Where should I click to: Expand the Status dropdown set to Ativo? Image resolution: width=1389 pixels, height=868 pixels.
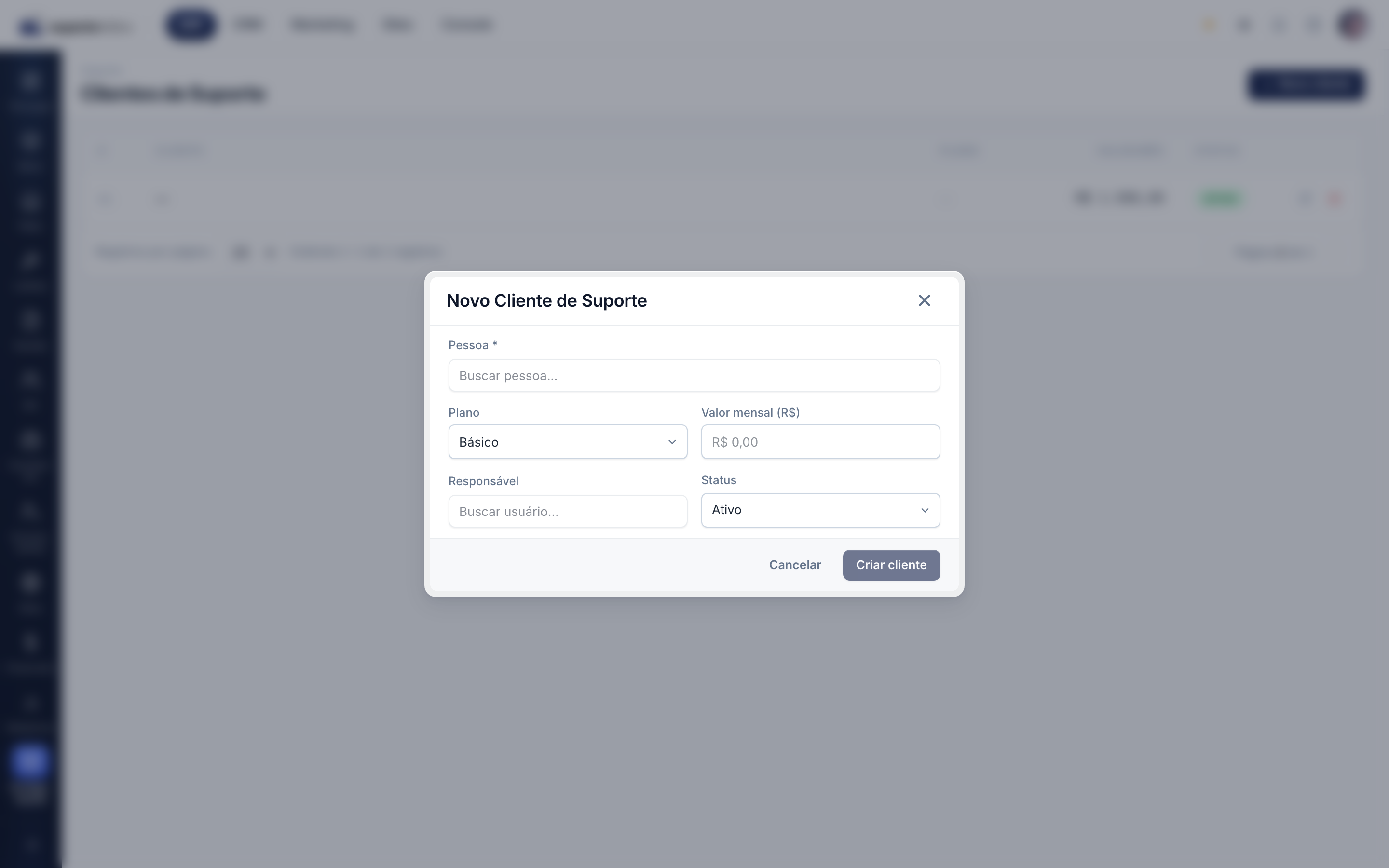click(820, 510)
